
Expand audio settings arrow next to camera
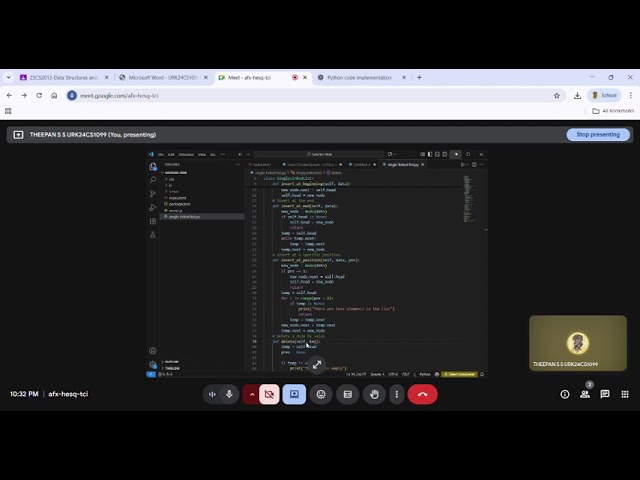251,394
